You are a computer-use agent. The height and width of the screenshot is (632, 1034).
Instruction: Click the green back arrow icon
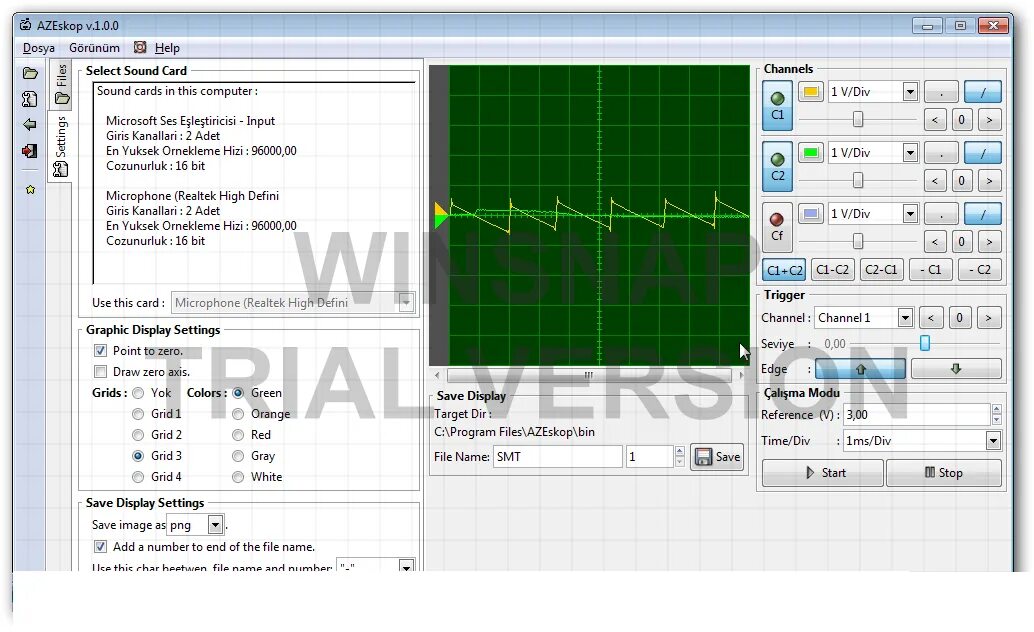(x=30, y=125)
